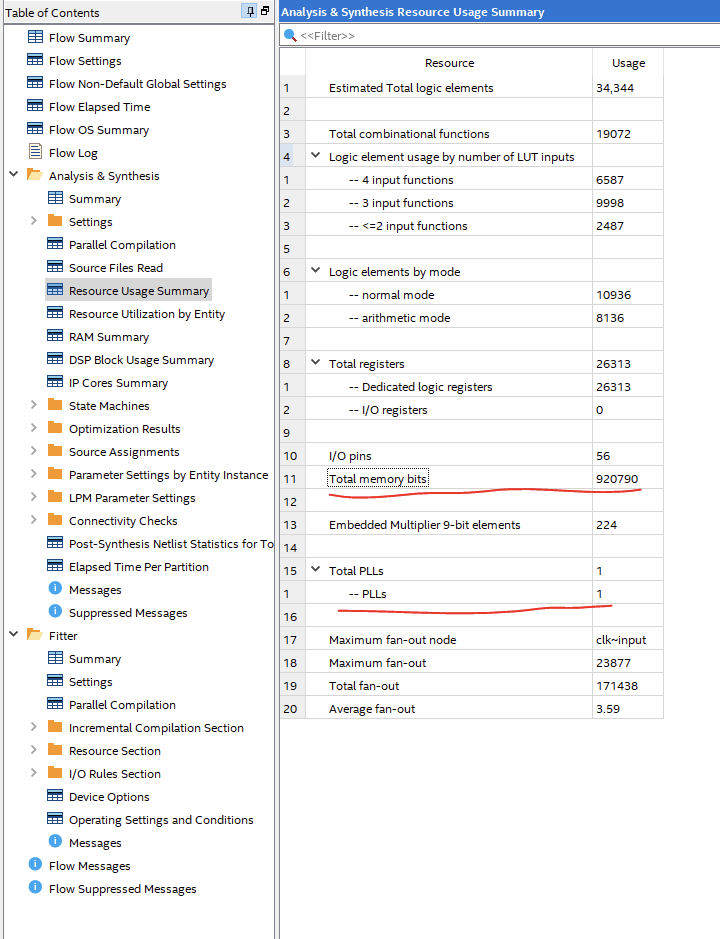Collapse the Fitter section
This screenshot has height=939, width=720.
pos(14,636)
